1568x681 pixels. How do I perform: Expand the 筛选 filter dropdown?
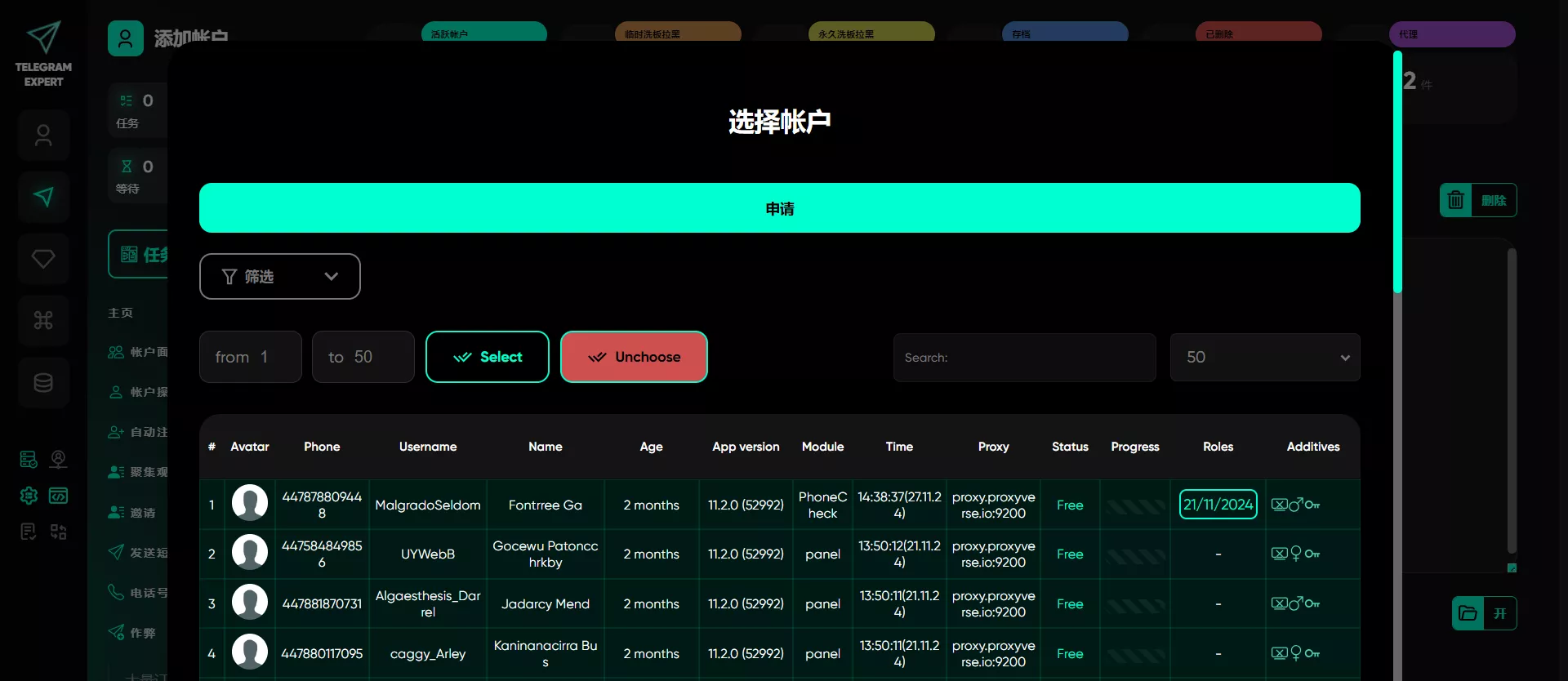click(280, 277)
